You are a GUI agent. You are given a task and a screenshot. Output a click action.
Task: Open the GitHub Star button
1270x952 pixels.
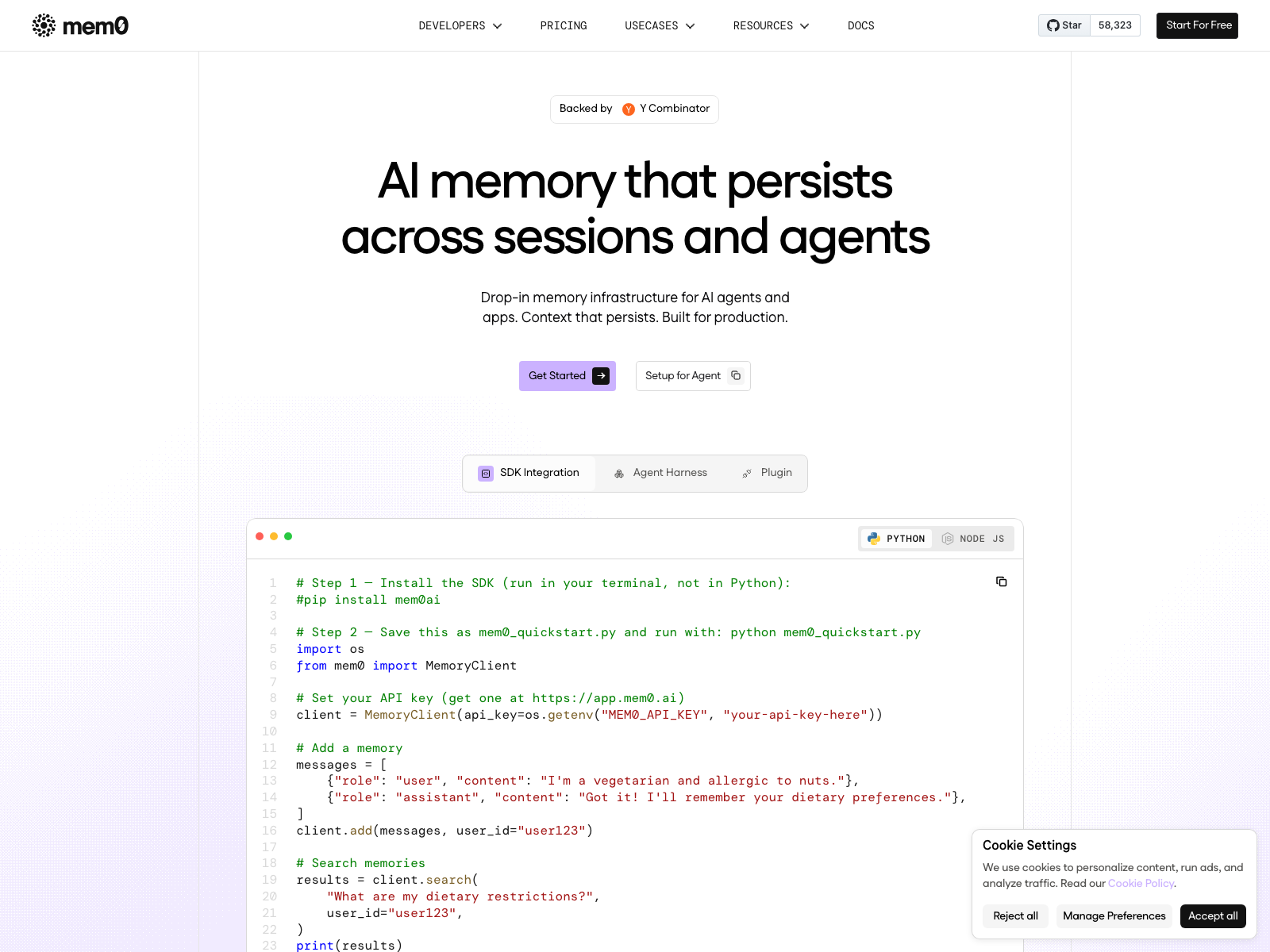tap(1064, 25)
